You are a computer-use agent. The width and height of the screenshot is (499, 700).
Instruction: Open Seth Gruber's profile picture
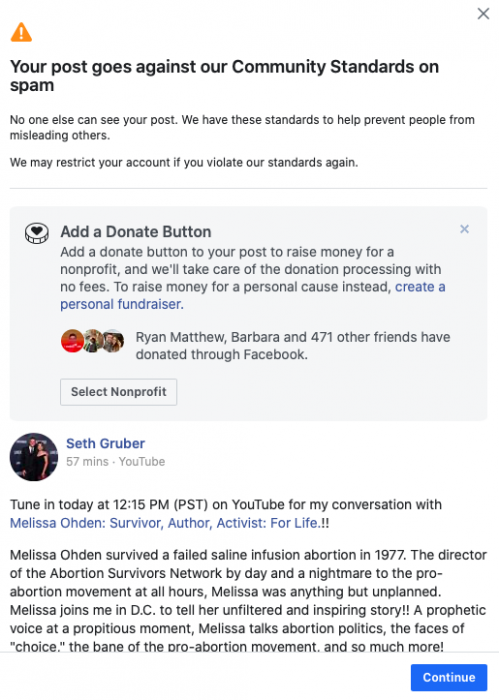tap(34, 457)
